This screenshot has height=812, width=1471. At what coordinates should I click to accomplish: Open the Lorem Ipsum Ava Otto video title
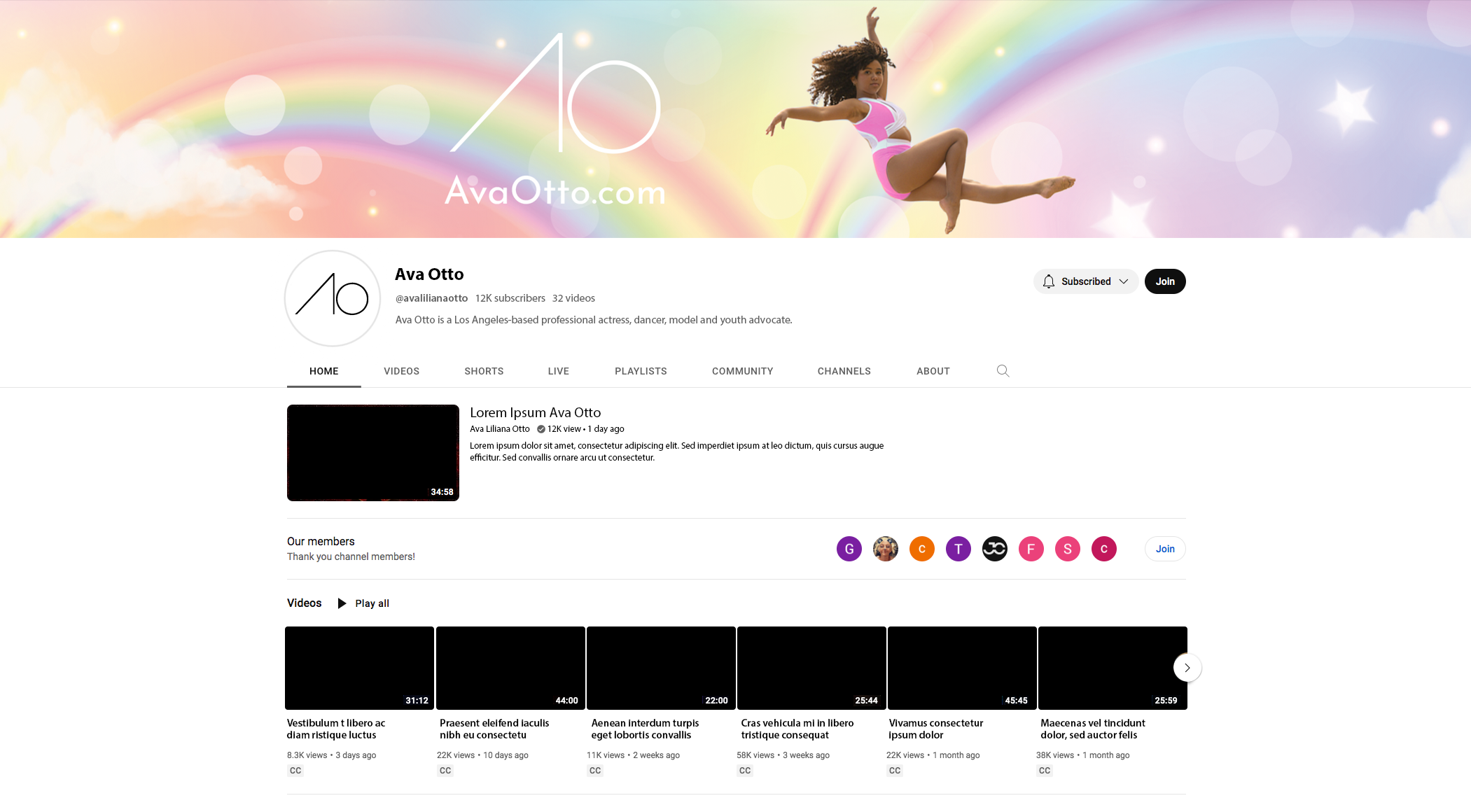(535, 412)
